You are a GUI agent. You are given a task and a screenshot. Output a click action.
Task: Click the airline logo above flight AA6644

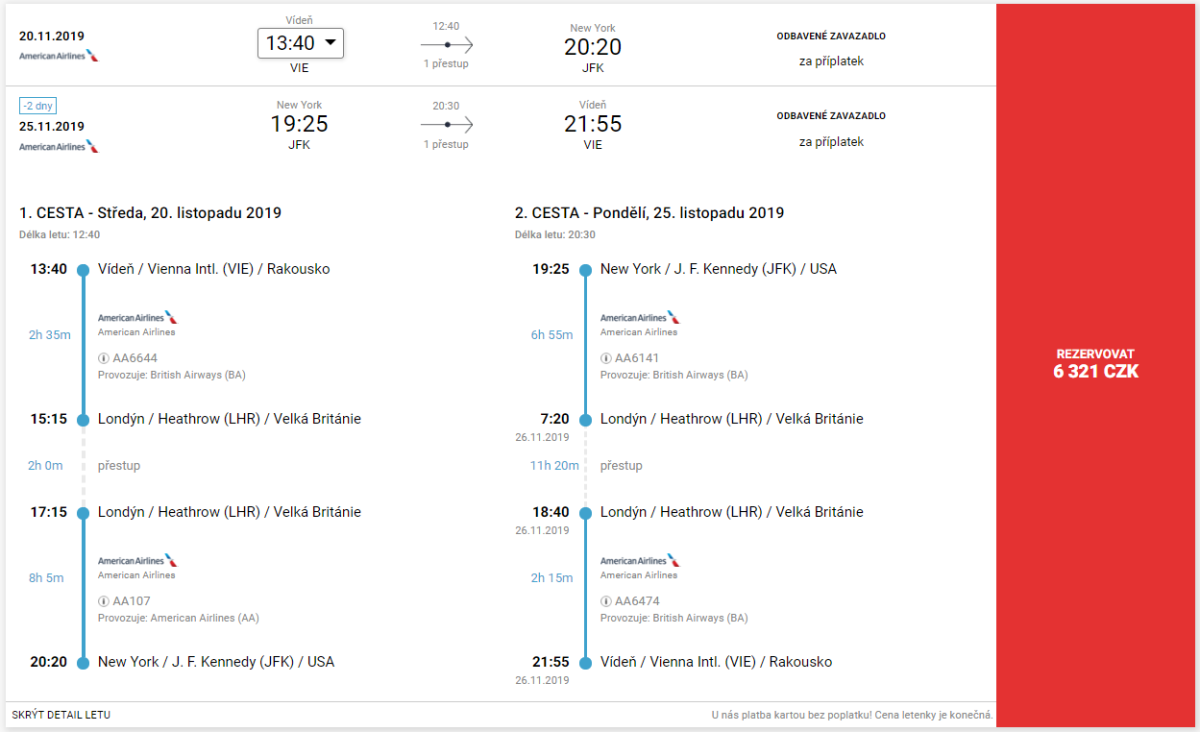pos(137,317)
